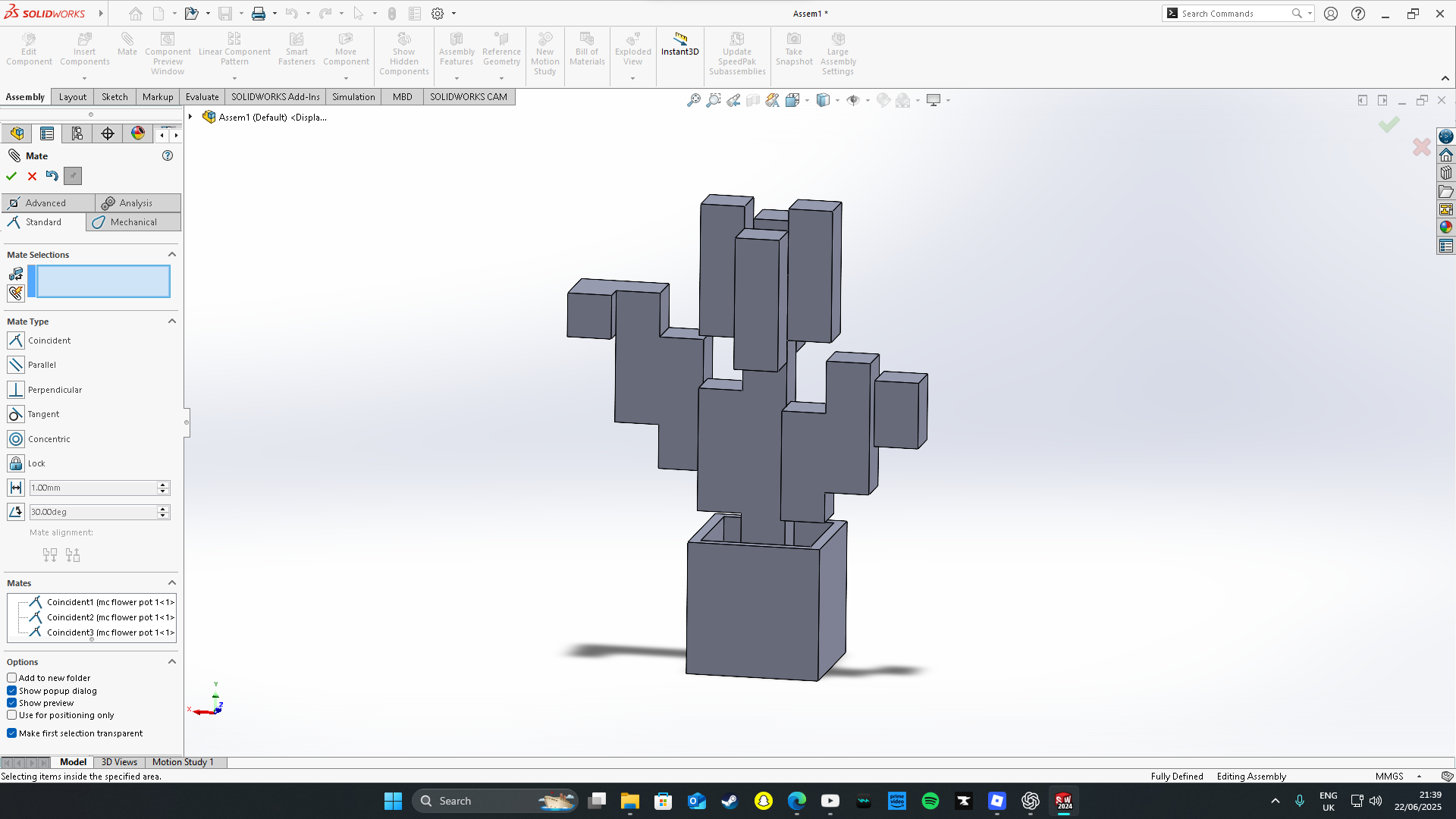Open the Assembly Features dropdown arrow
Image resolution: width=1456 pixels, height=819 pixels.
(457, 78)
